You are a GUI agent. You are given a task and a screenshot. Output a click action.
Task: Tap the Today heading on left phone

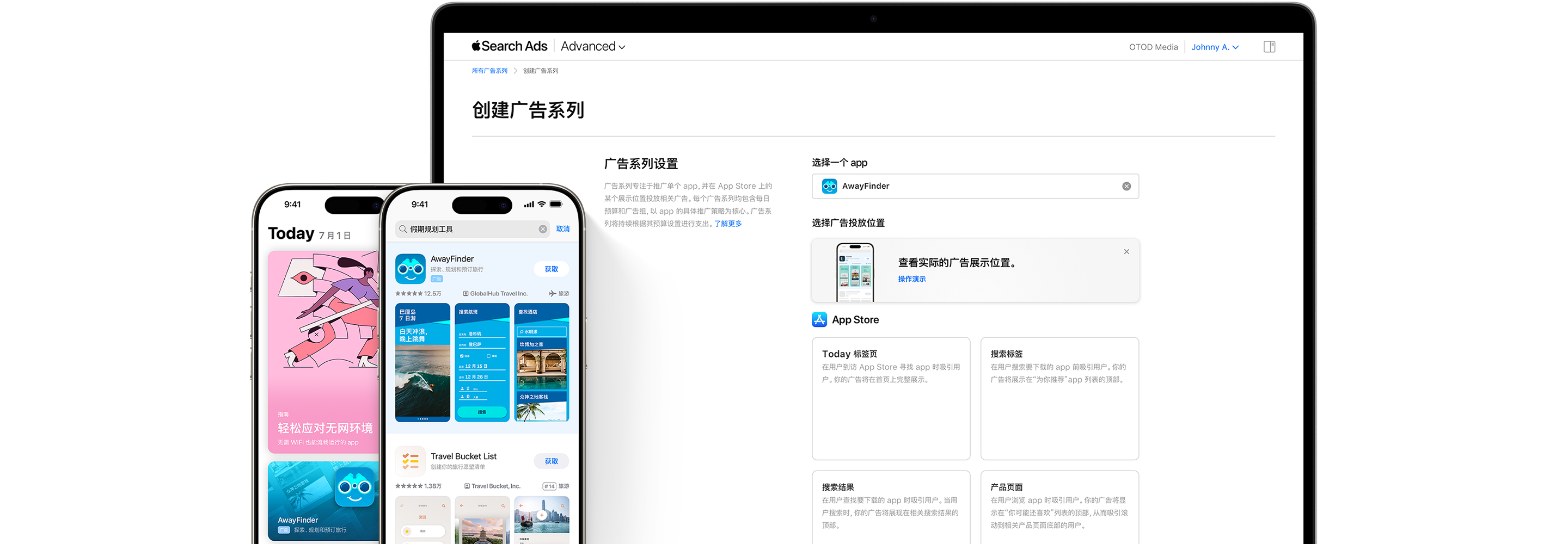(x=291, y=234)
